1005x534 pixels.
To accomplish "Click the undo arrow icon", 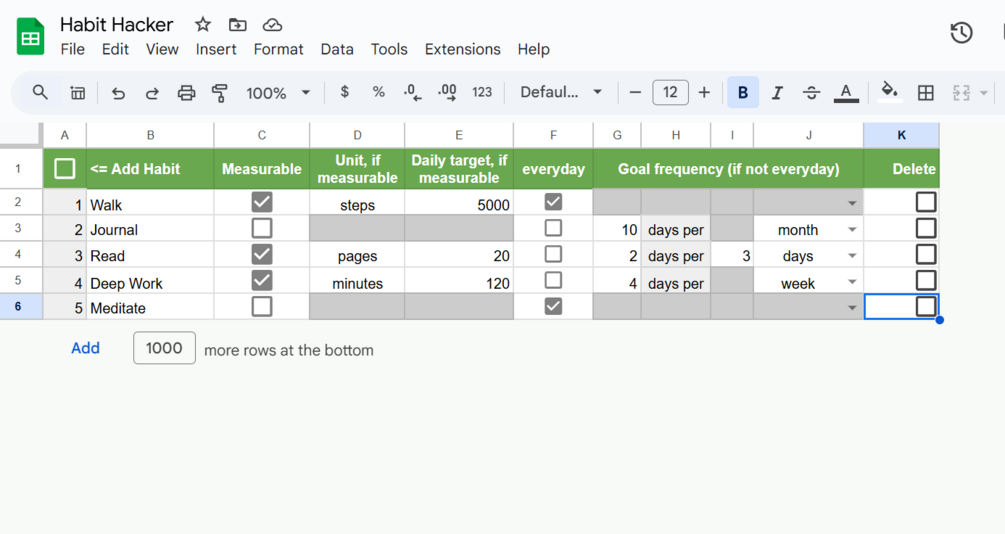I will point(118,93).
